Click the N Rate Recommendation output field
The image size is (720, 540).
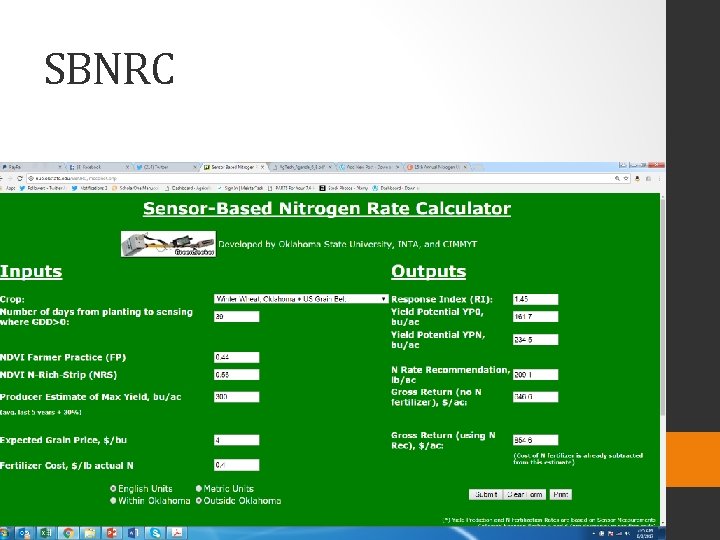[x=535, y=375]
